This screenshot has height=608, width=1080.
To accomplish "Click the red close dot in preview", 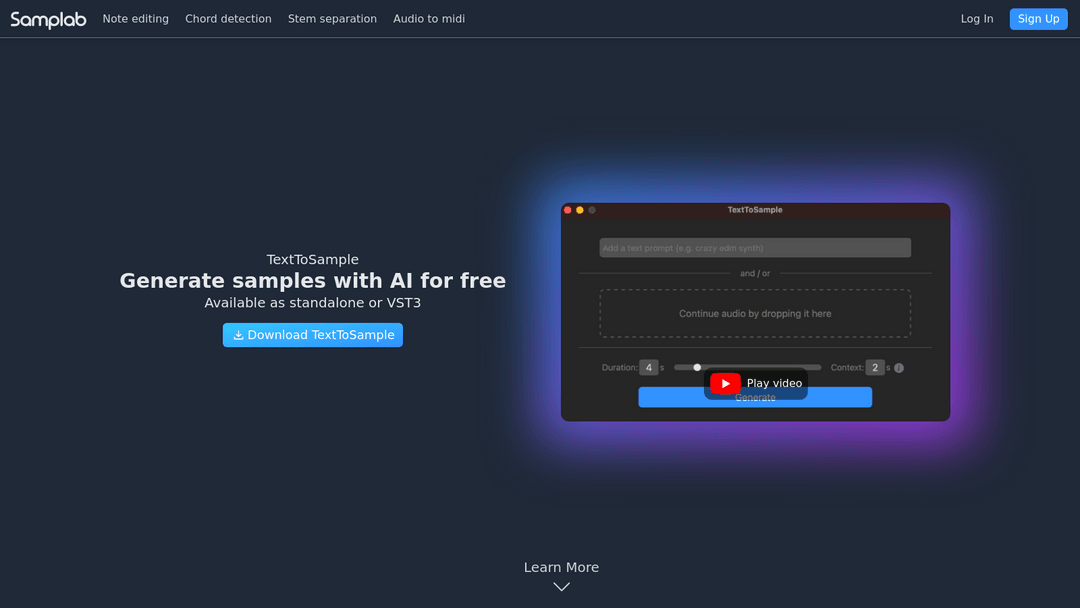I will [568, 210].
